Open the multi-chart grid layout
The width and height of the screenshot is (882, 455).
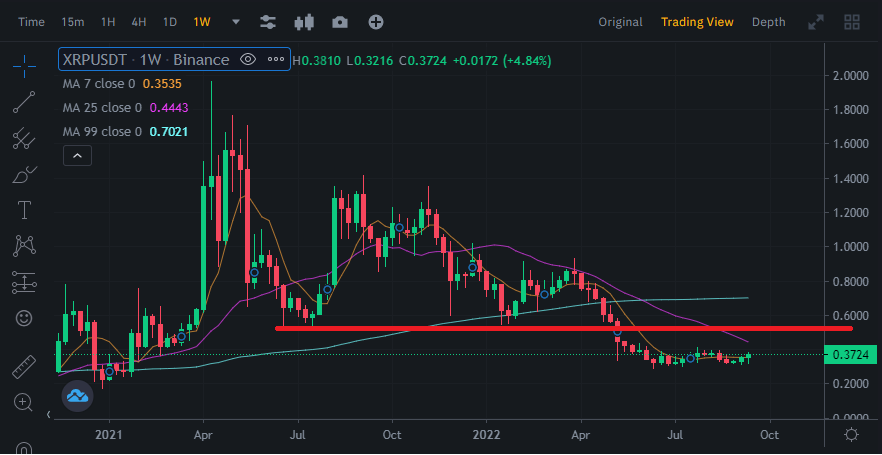point(852,22)
